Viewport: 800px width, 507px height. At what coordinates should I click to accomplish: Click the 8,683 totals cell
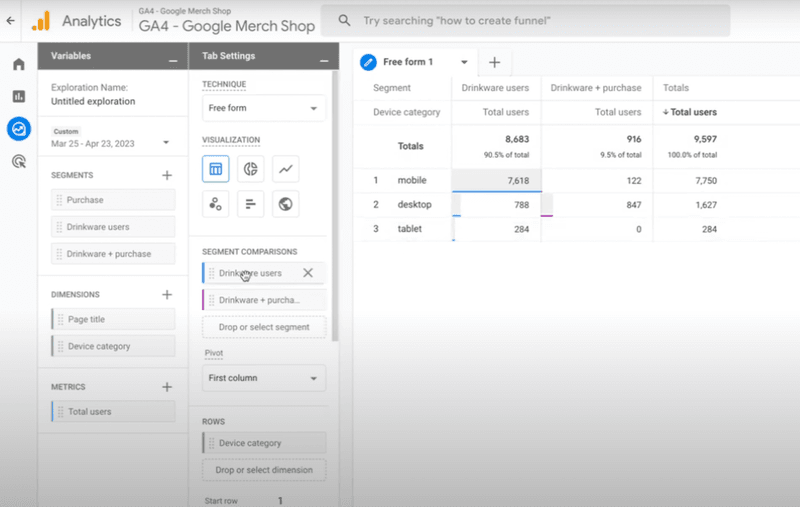point(517,139)
